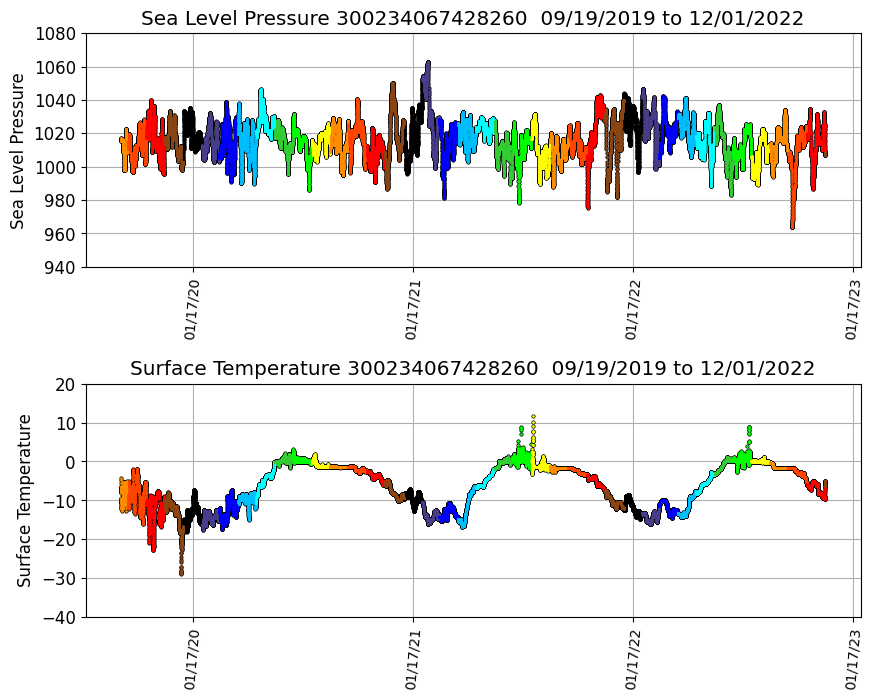Click the lowest brown temperature point near −29
Image resolution: width=873 pixels, height=700 pixels.
click(x=181, y=573)
